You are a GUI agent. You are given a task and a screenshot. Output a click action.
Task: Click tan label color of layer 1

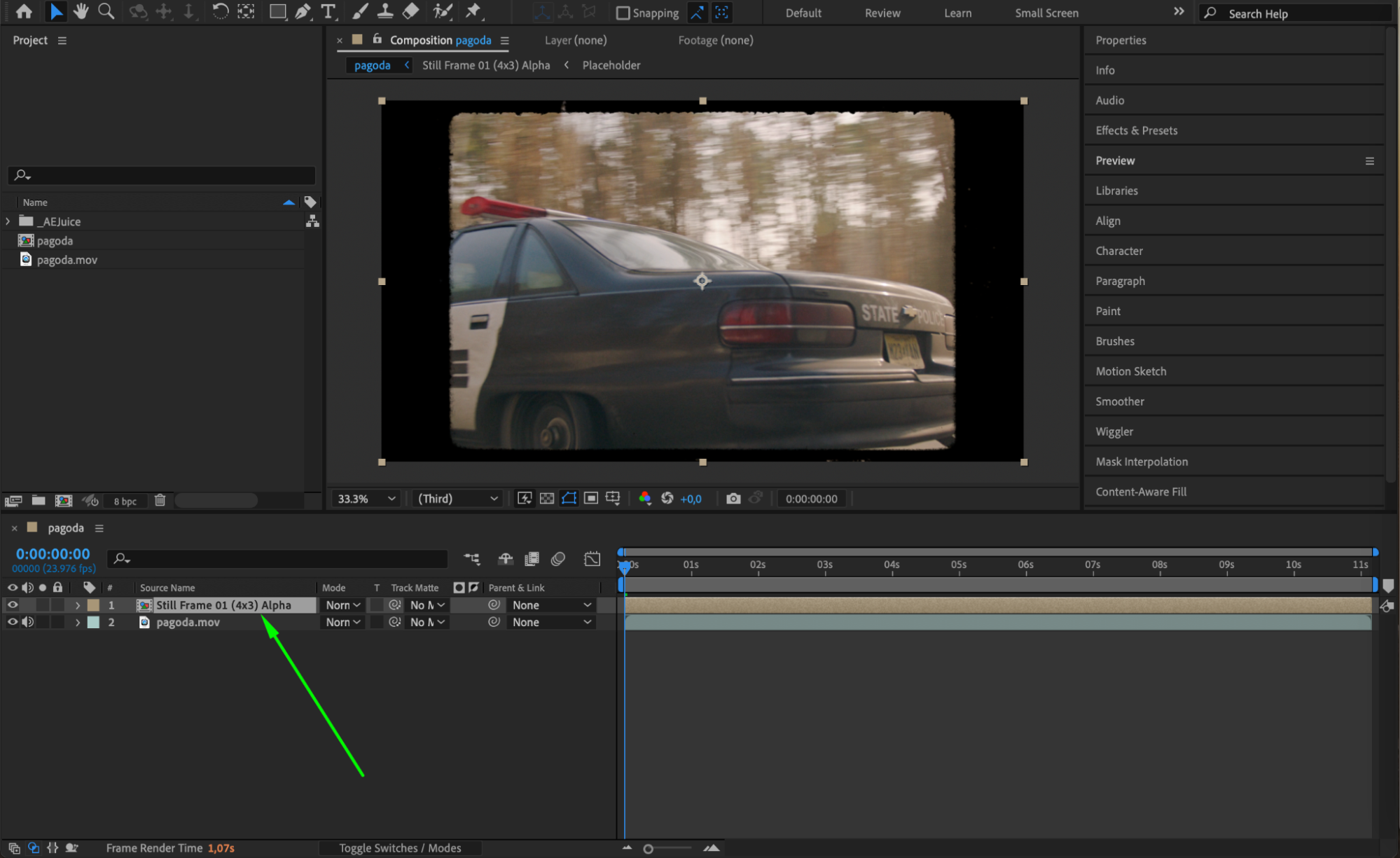coord(93,605)
